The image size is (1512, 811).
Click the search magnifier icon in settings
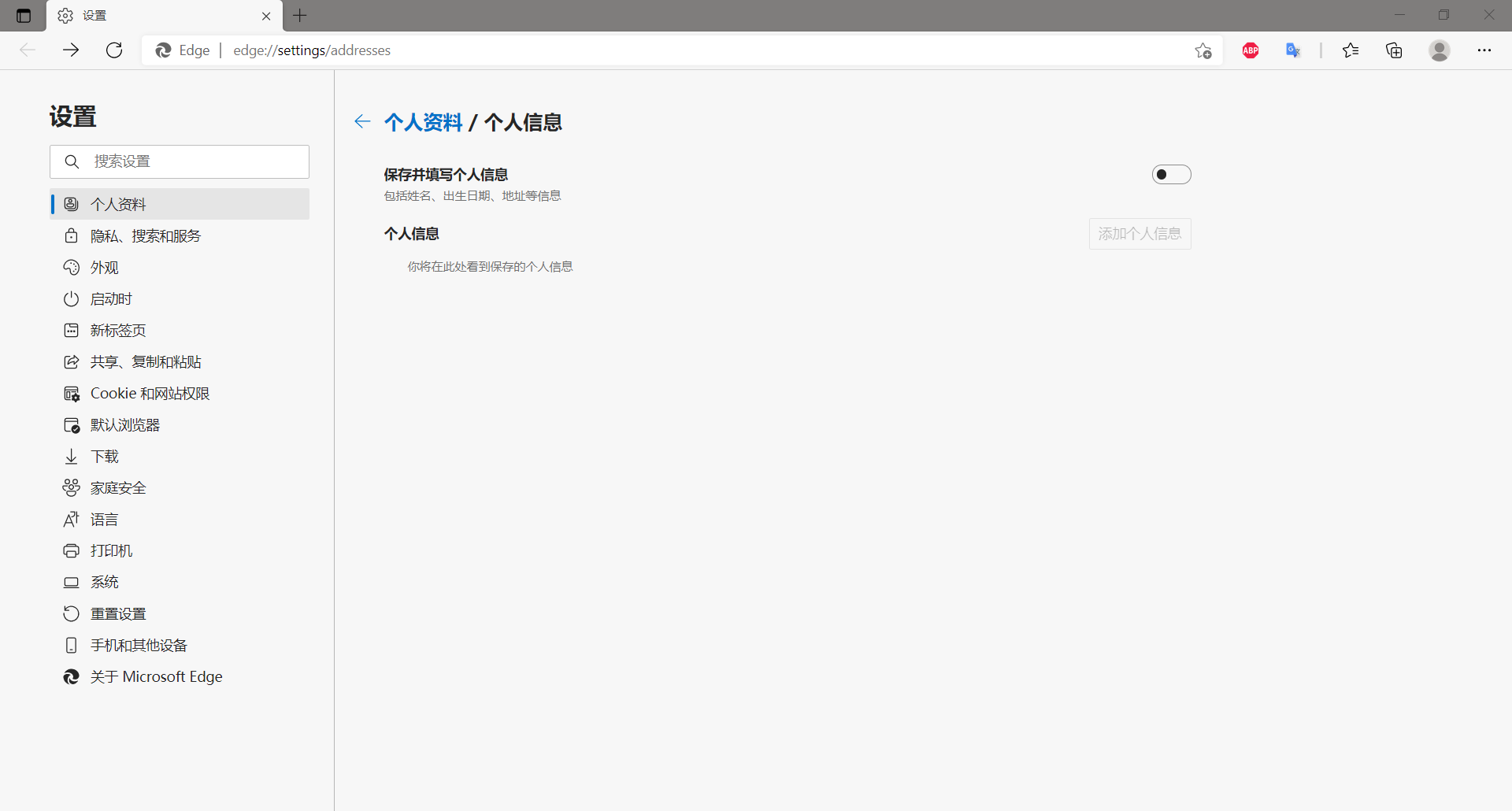tap(72, 161)
